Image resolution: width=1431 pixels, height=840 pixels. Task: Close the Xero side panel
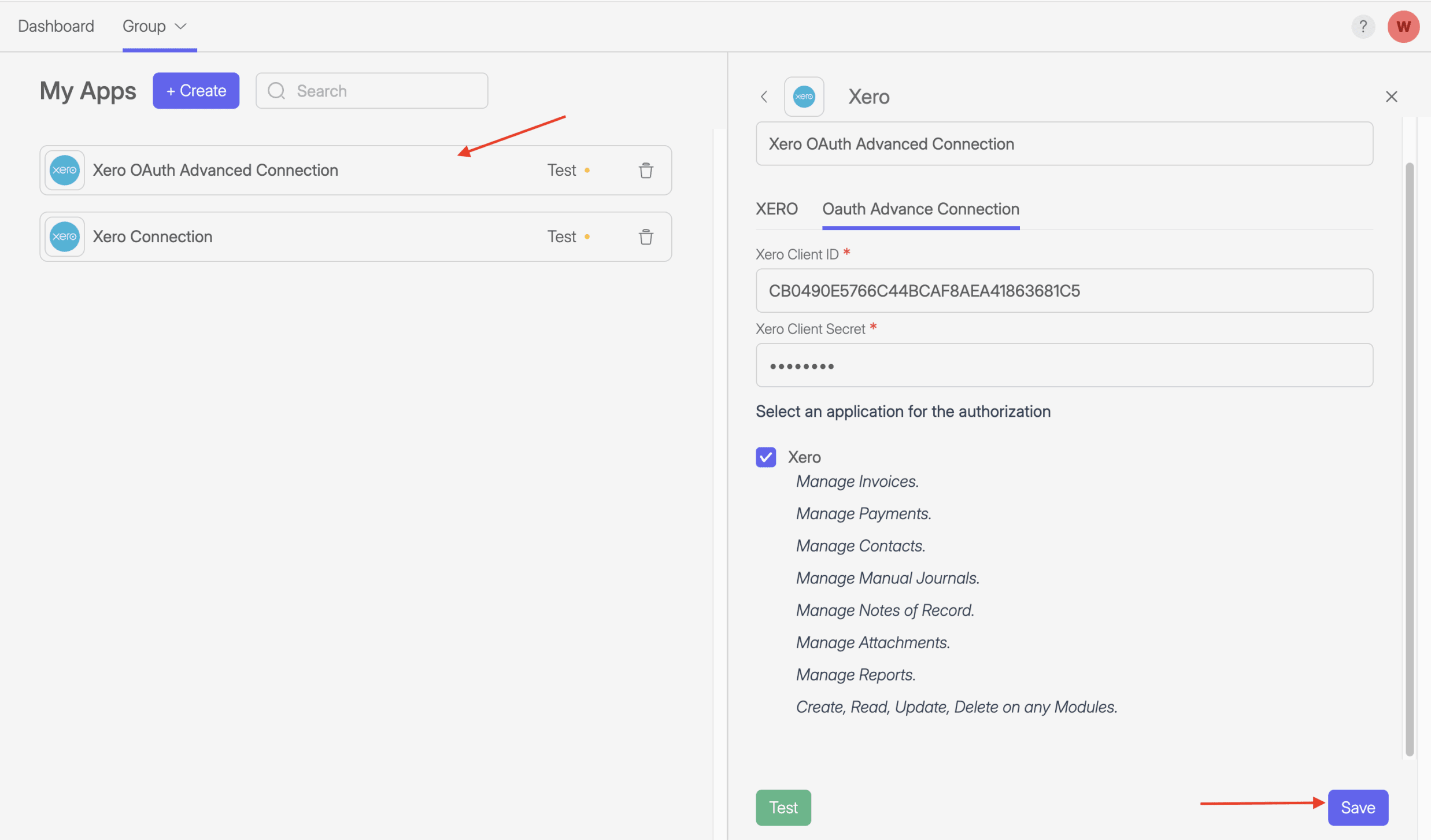click(1391, 97)
